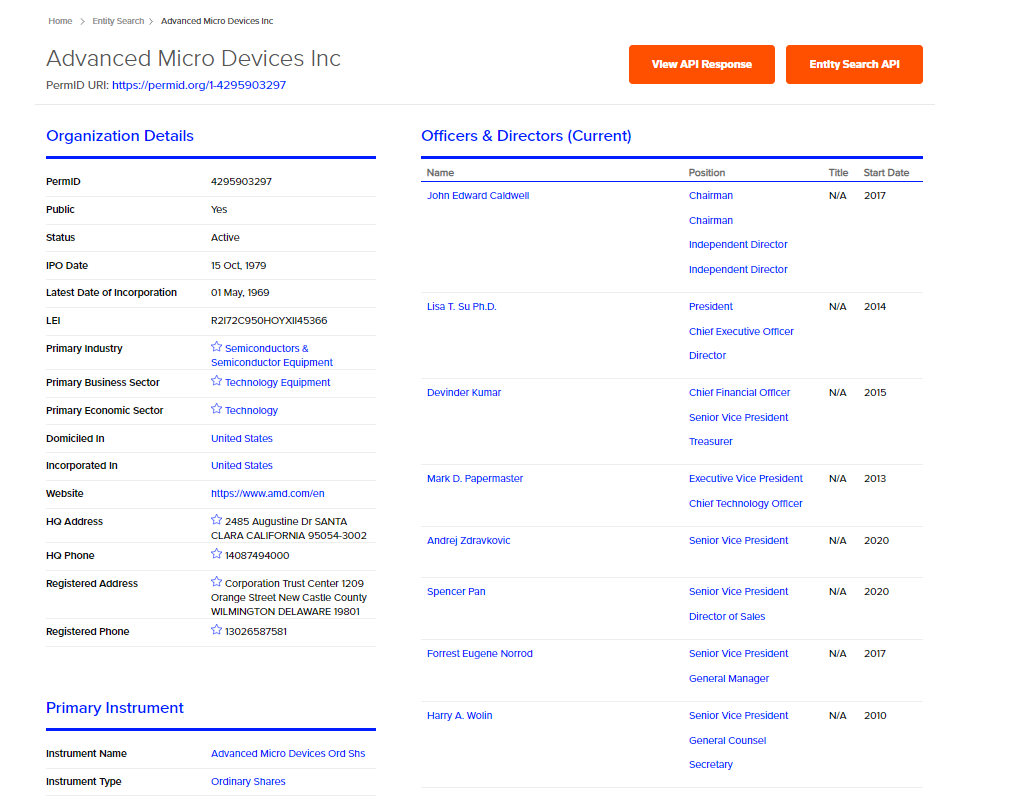Click General Manager position link
Viewport: 1019px width, 803px height.
click(729, 678)
